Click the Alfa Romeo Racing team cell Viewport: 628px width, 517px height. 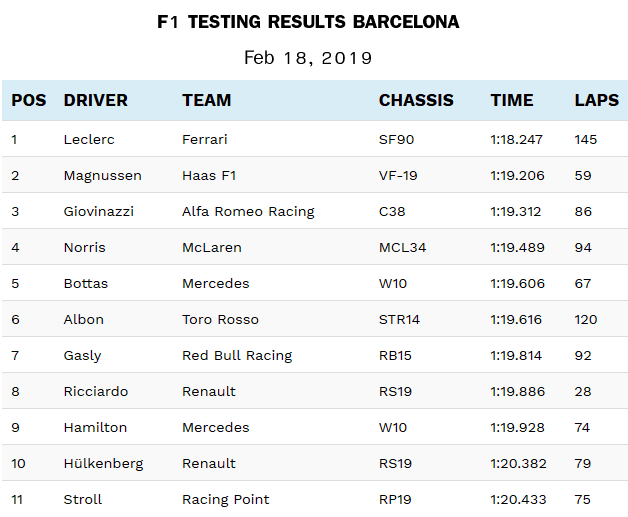point(248,211)
